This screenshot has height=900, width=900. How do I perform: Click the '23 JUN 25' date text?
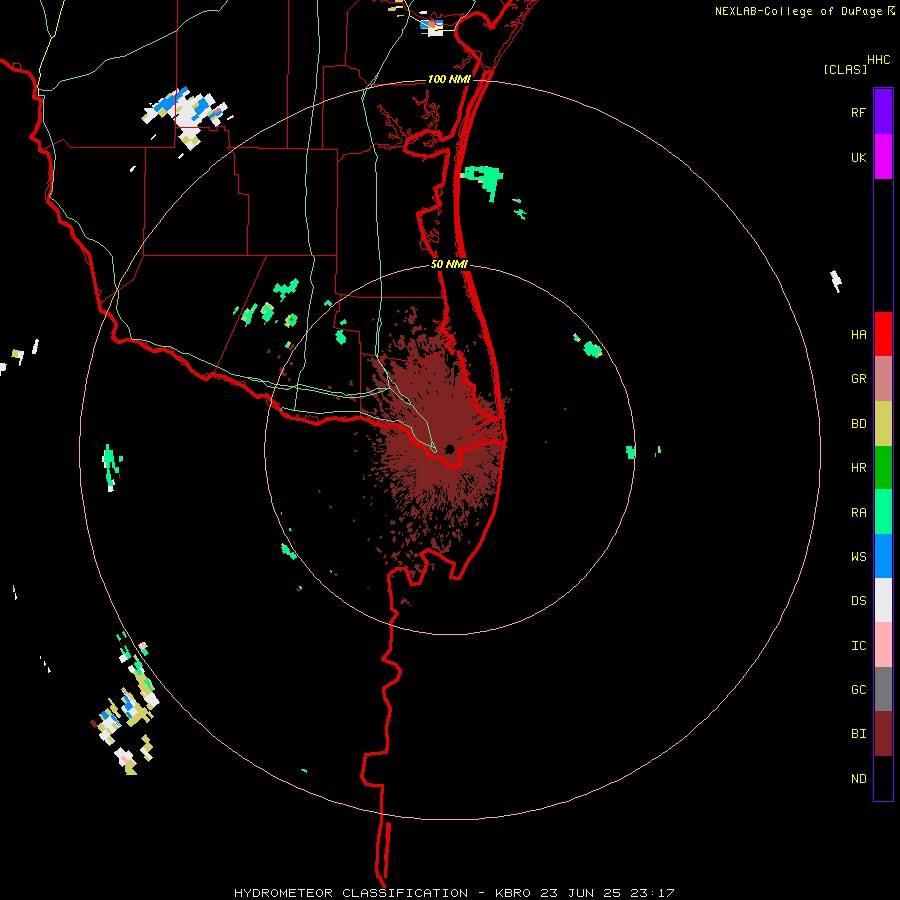coord(581,893)
